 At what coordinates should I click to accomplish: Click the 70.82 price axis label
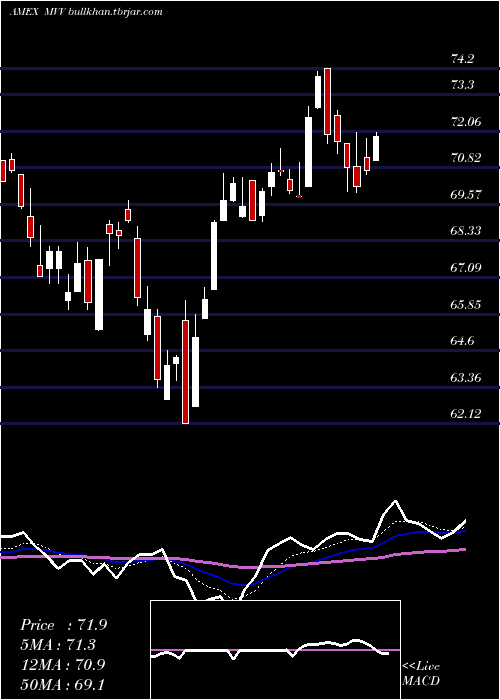pos(467,158)
